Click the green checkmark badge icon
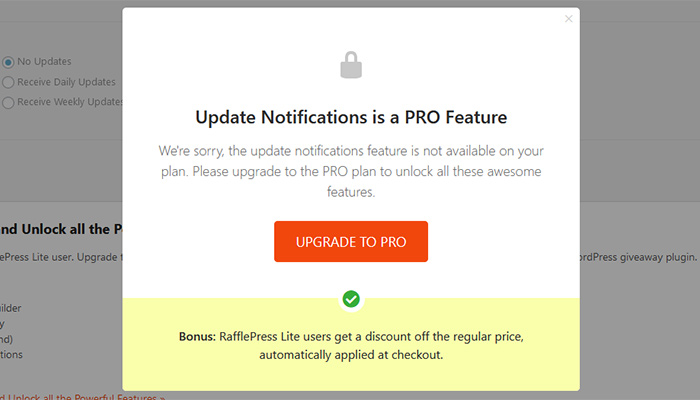The height and width of the screenshot is (400, 700). pyautogui.click(x=351, y=299)
